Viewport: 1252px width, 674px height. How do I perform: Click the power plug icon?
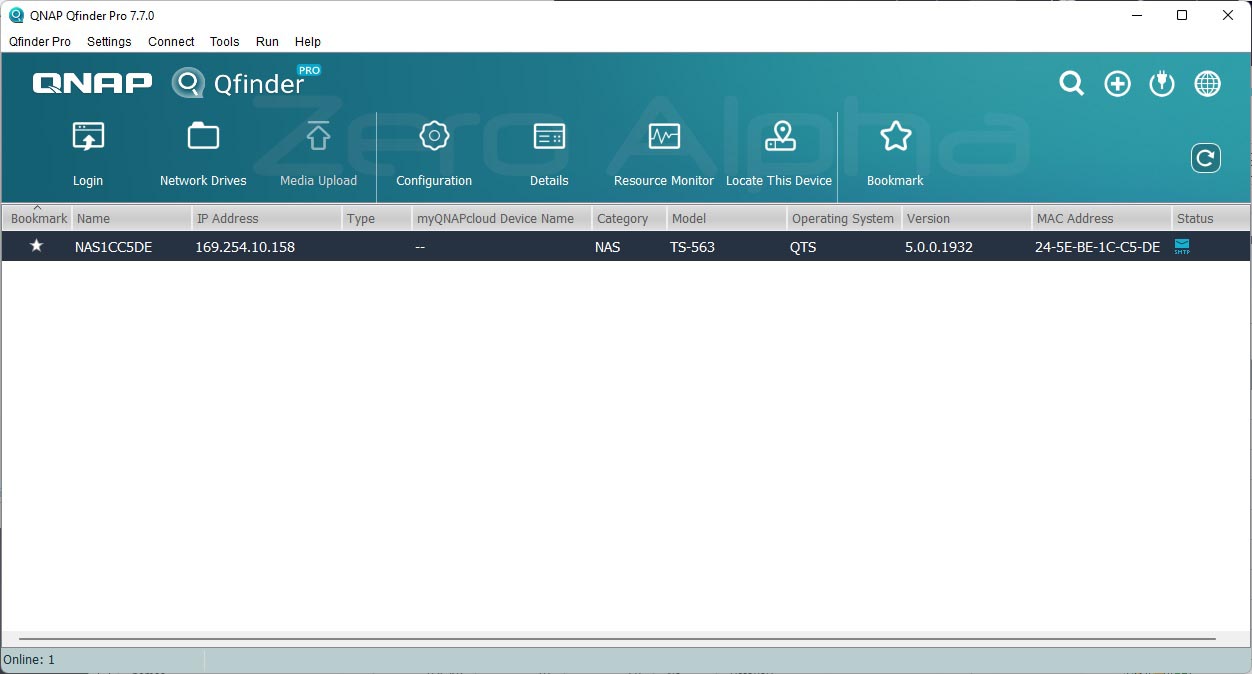tap(1161, 84)
